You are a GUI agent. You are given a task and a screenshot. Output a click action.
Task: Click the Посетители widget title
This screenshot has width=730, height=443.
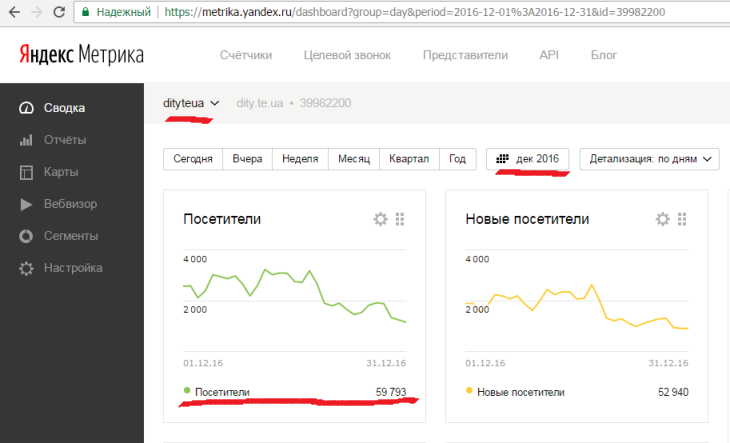click(222, 219)
